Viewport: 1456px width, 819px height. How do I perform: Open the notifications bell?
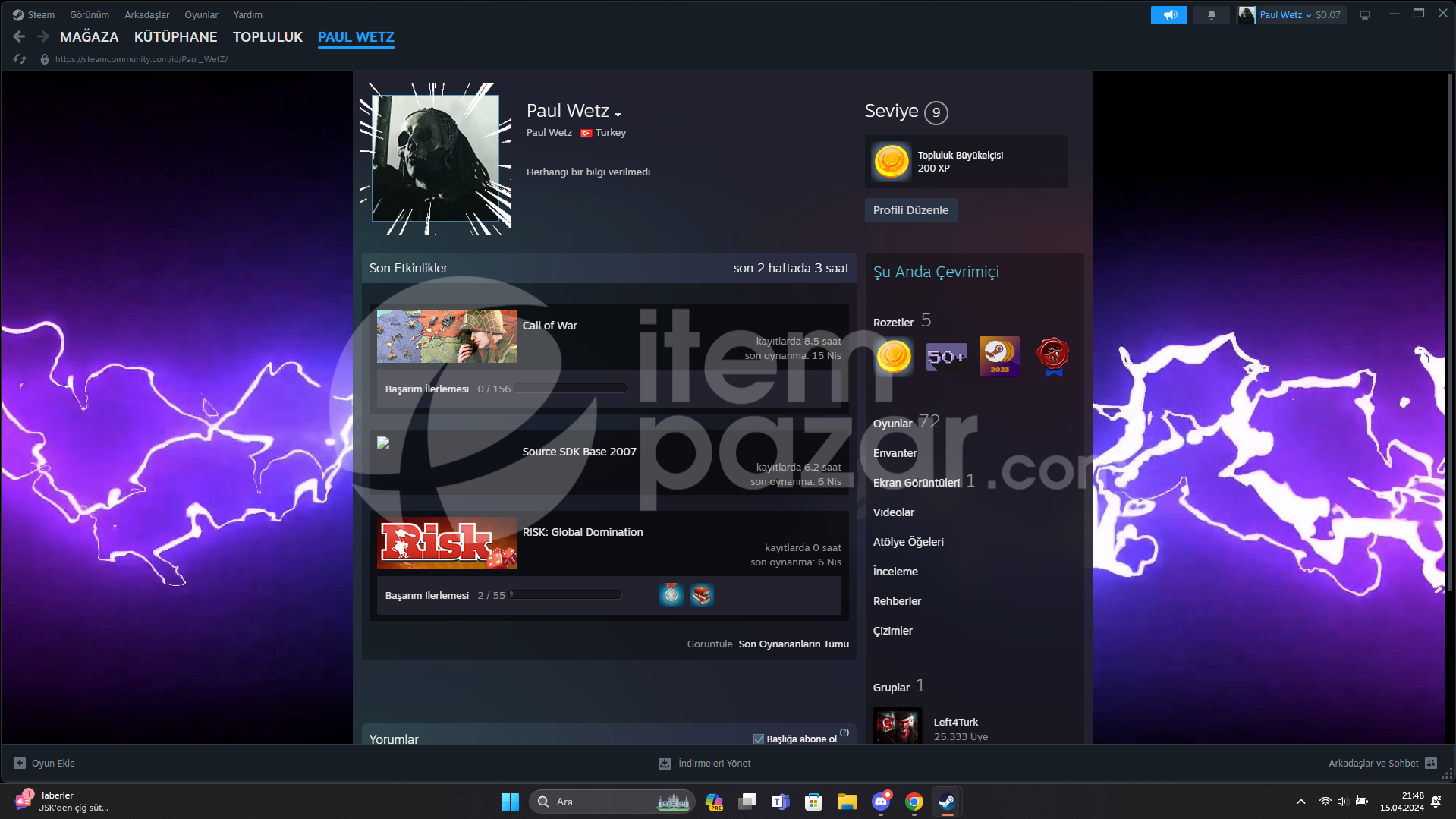point(1212,14)
